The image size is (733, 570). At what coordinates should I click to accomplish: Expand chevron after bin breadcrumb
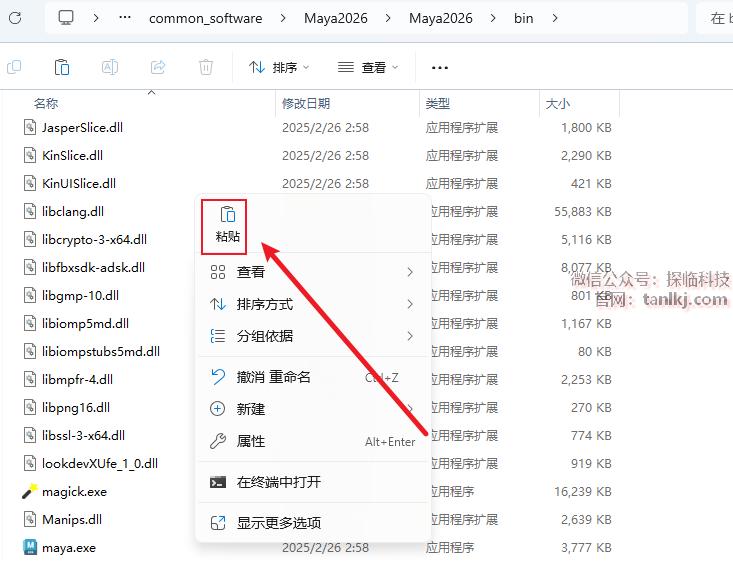coord(555,18)
